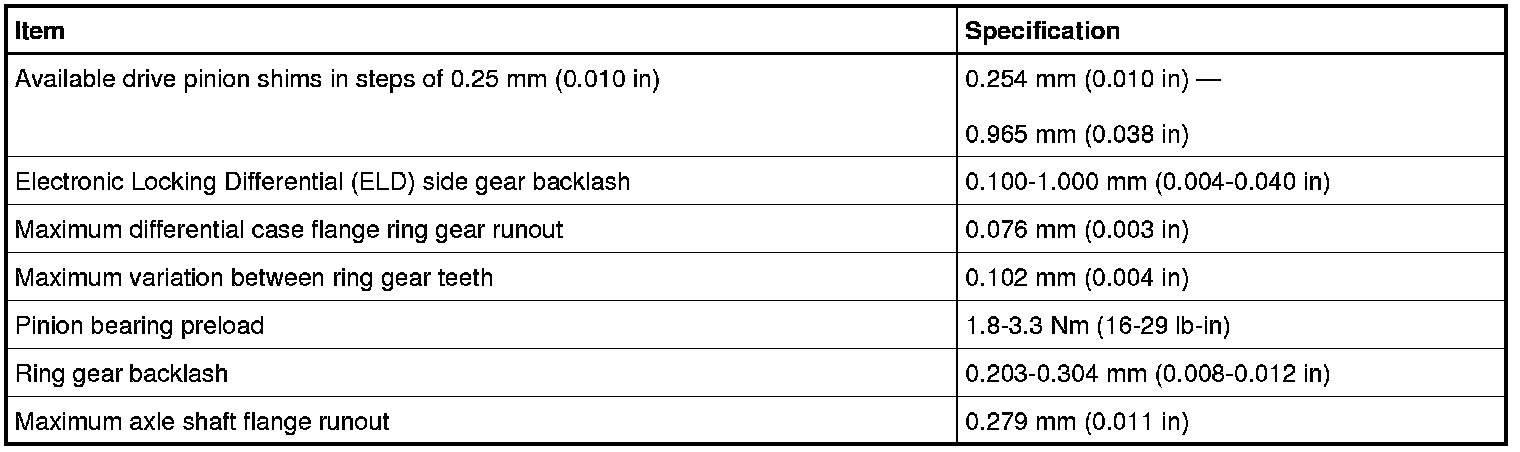Click the Item column header
Viewport: 1520px width, 452px height.
click(x=40, y=31)
